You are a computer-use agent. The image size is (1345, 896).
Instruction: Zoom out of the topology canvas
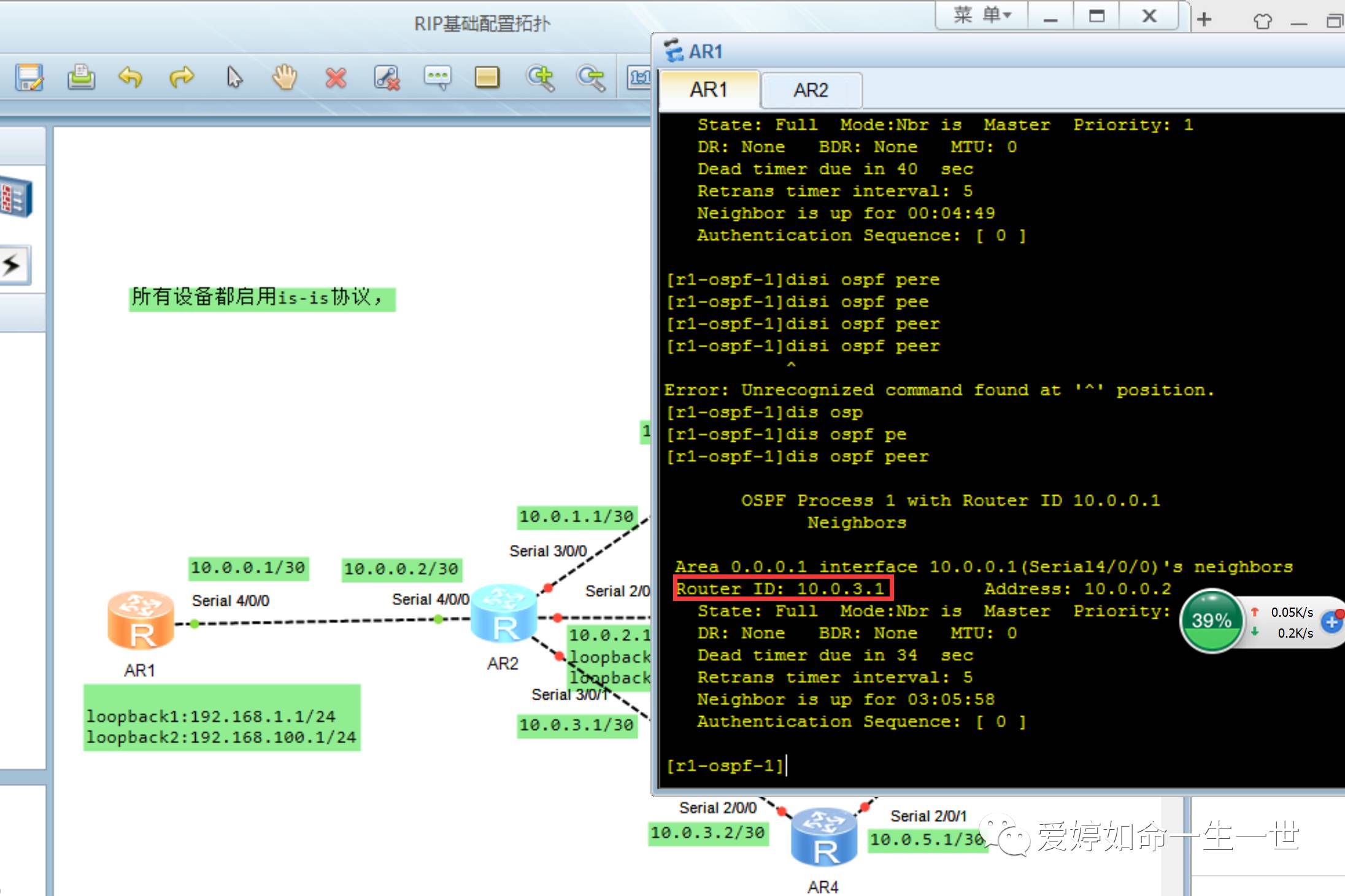pyautogui.click(x=590, y=78)
